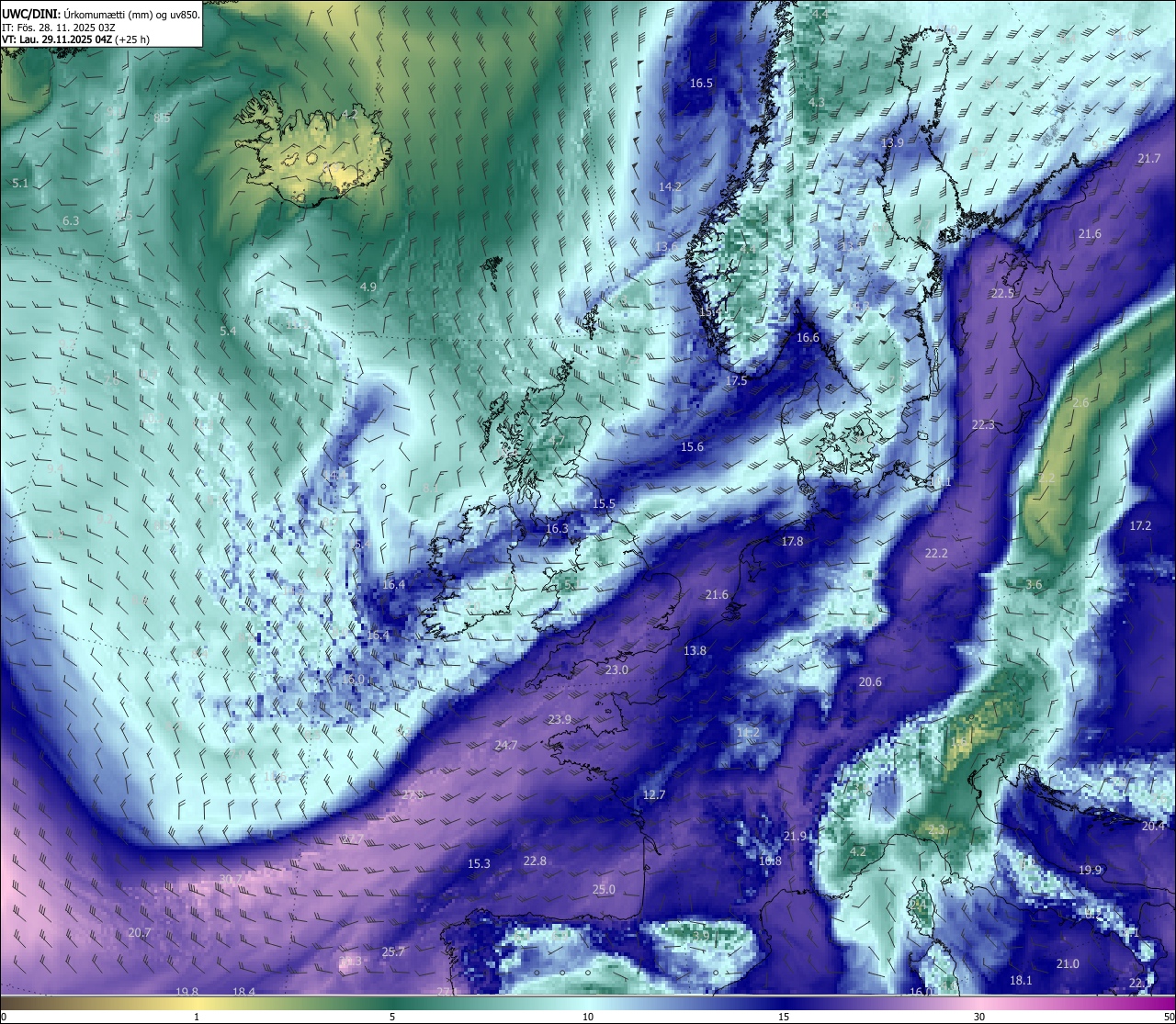Image resolution: width=1176 pixels, height=1024 pixels.
Task: Click the 19.8 value at the bottom edge
Action: tap(187, 991)
